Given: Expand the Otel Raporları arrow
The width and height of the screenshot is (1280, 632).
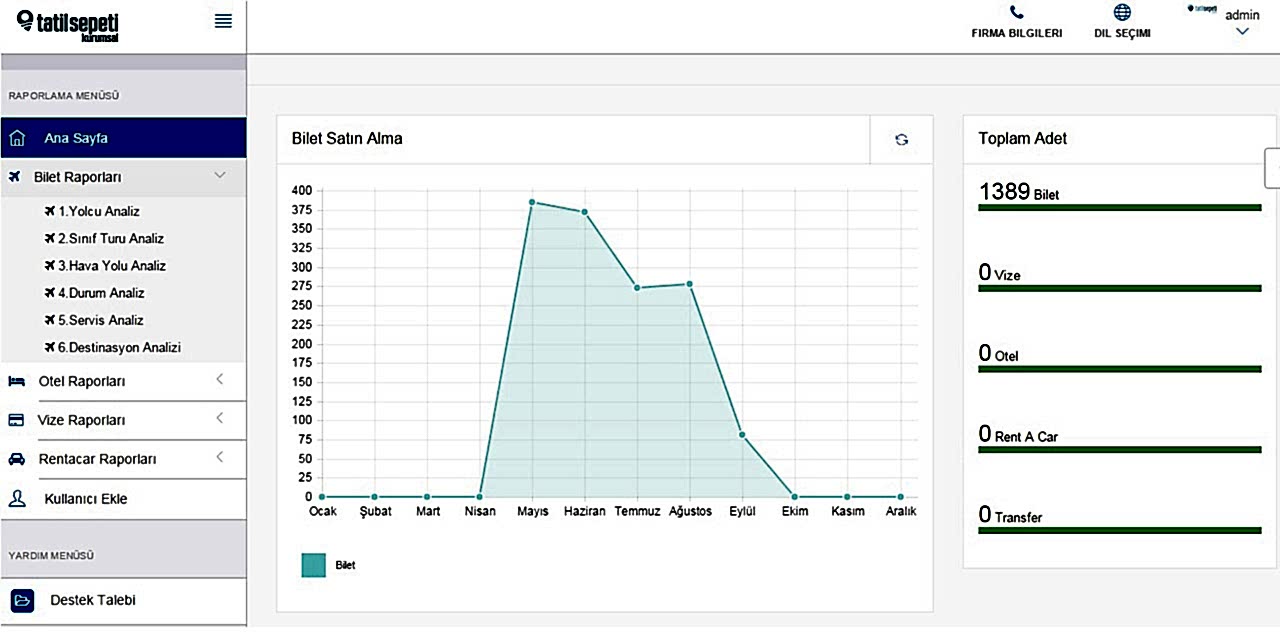Looking at the screenshot, I should point(220,380).
